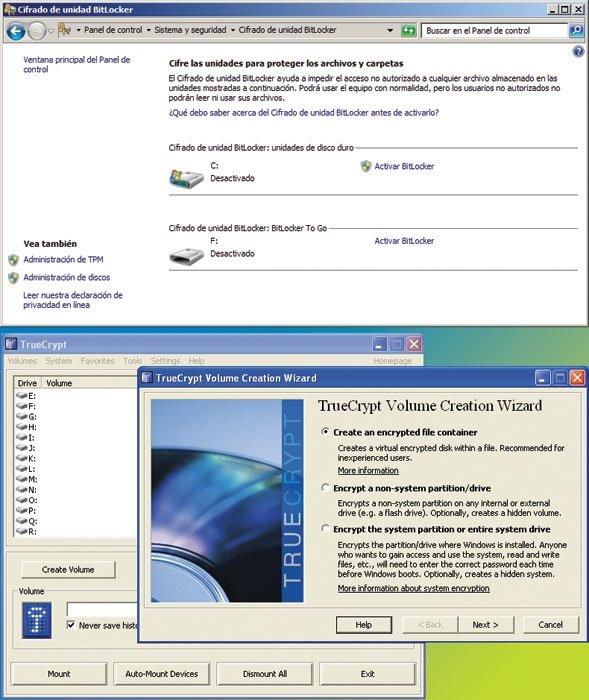Click the shield icon next to Activar BitLocker for C:
This screenshot has height=700, width=589.
coord(366,167)
